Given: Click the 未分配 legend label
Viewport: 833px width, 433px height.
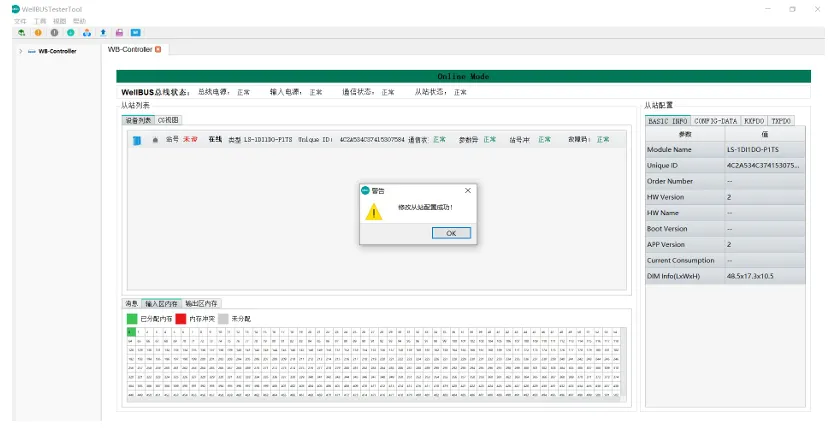Looking at the screenshot, I should (x=241, y=319).
